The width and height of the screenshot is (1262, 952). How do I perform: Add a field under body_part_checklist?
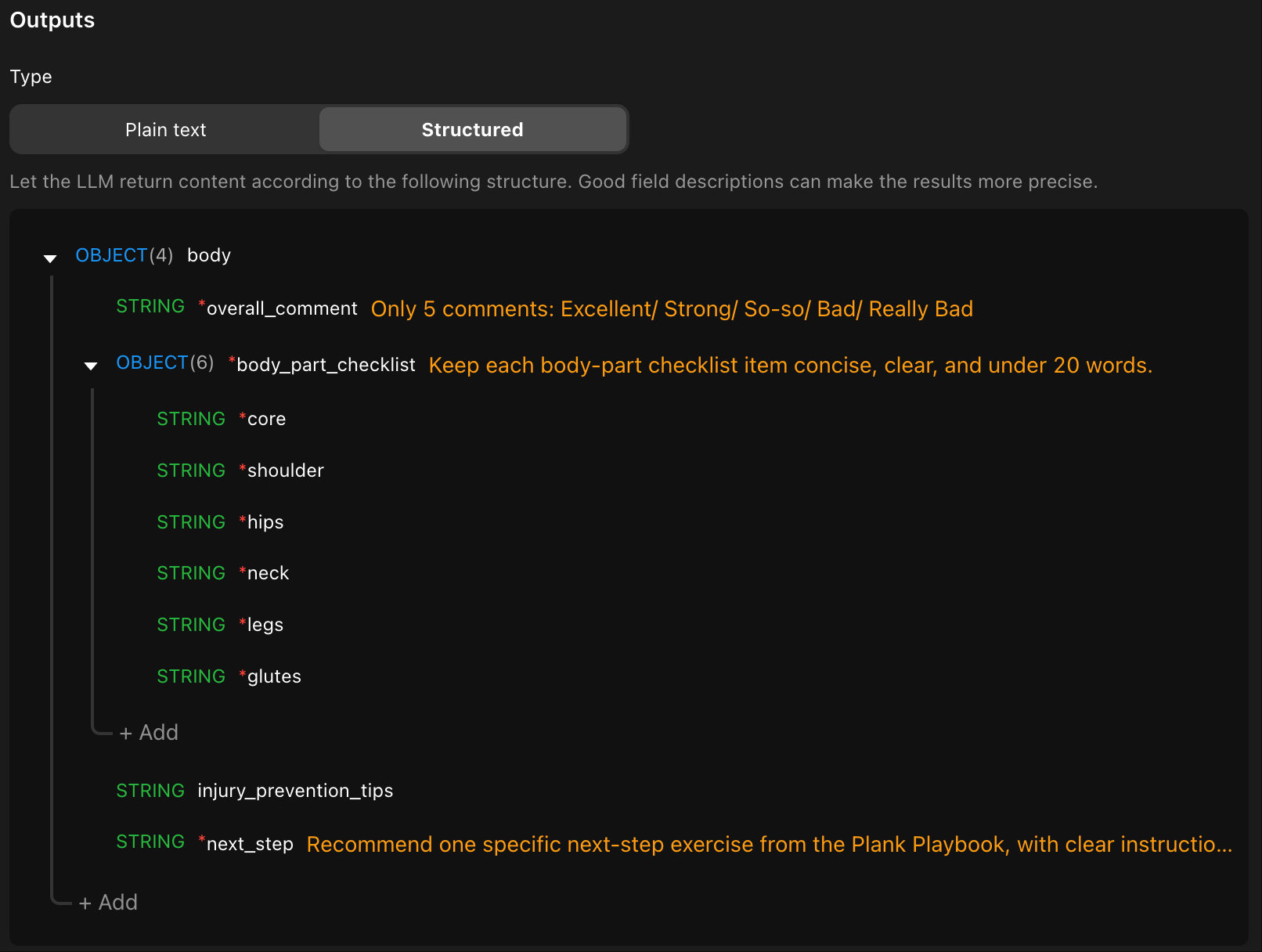click(149, 733)
